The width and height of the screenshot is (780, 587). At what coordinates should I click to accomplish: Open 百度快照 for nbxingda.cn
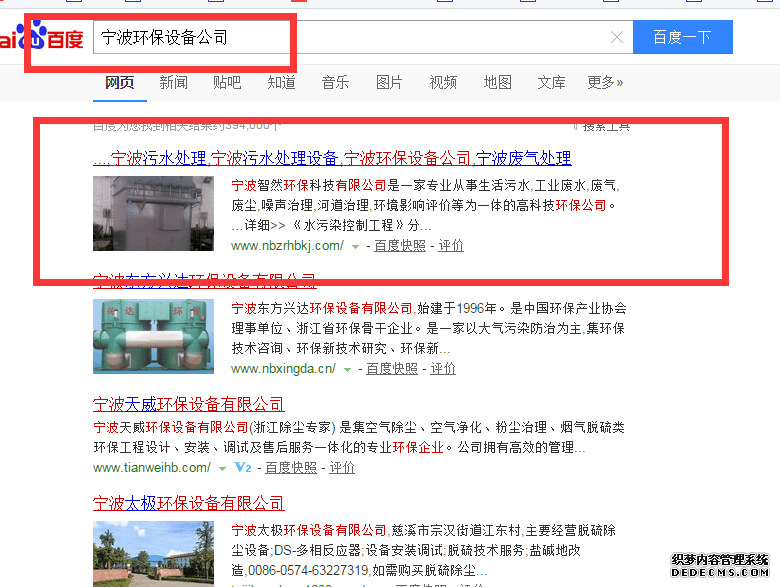click(392, 369)
